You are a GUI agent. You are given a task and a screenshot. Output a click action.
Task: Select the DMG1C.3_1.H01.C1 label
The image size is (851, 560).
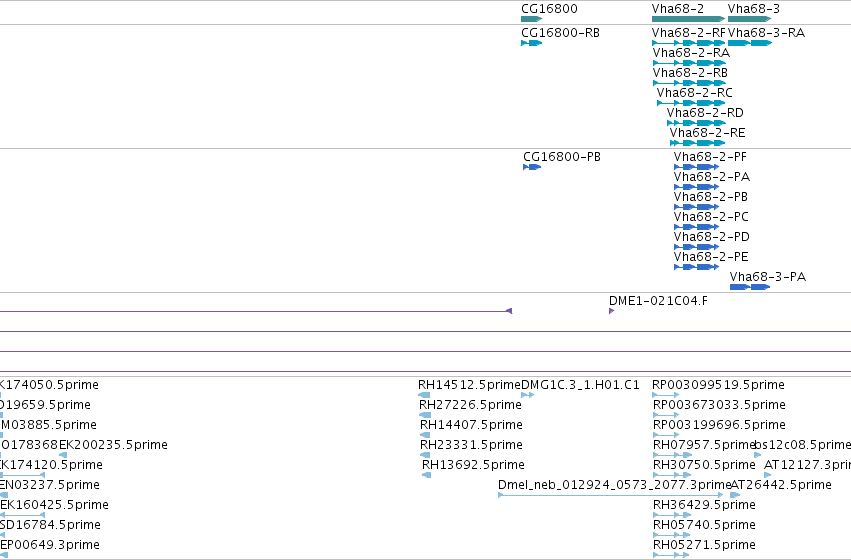click(580, 385)
